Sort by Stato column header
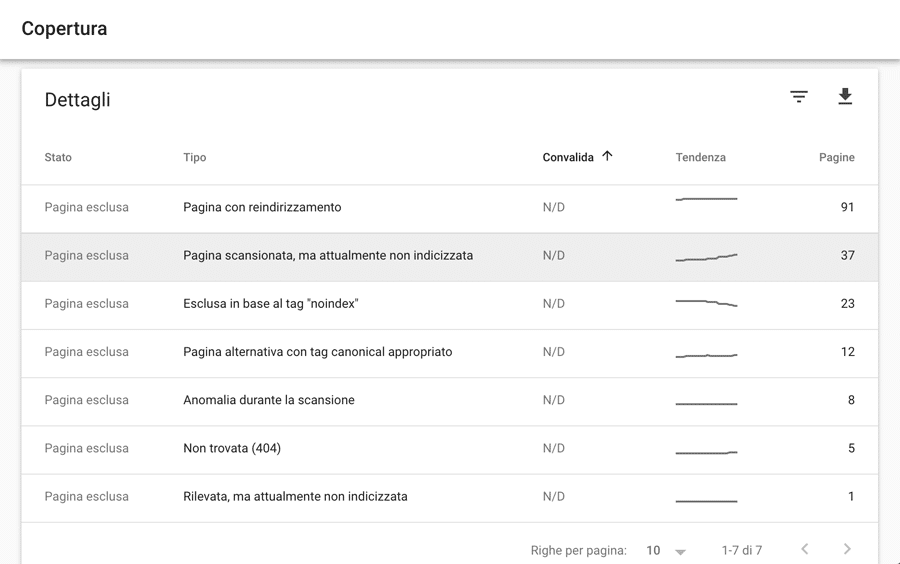Screen dimensions: 900x564 point(58,157)
